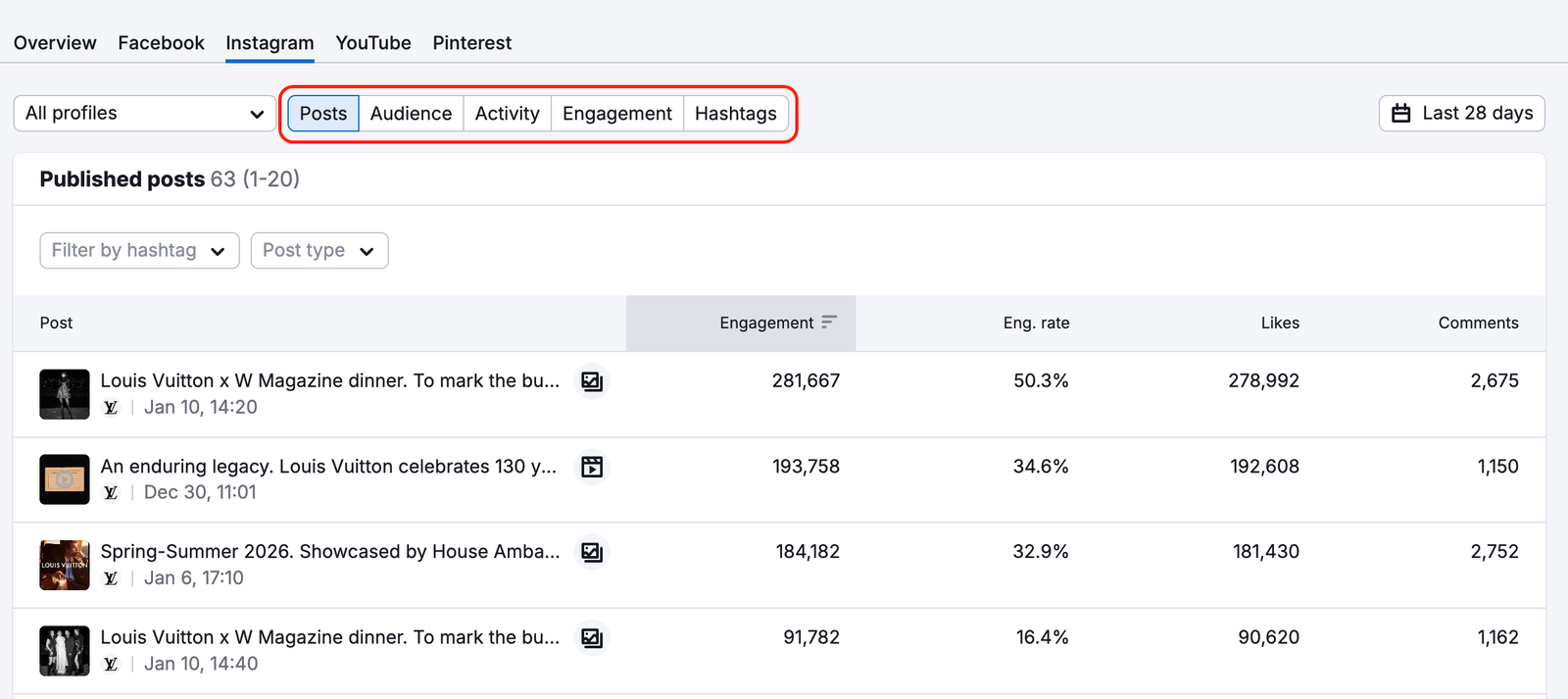Sort posts by Eng. rate header
This screenshot has width=1568, height=699.
1036,323
